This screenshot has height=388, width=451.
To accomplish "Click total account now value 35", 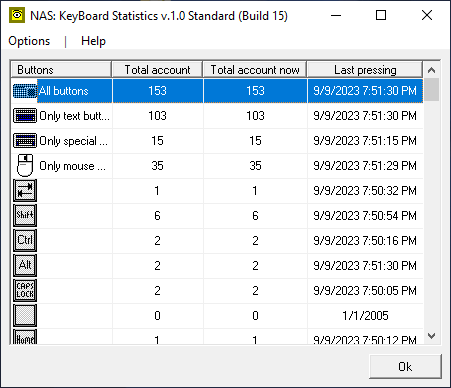I will point(255,166).
